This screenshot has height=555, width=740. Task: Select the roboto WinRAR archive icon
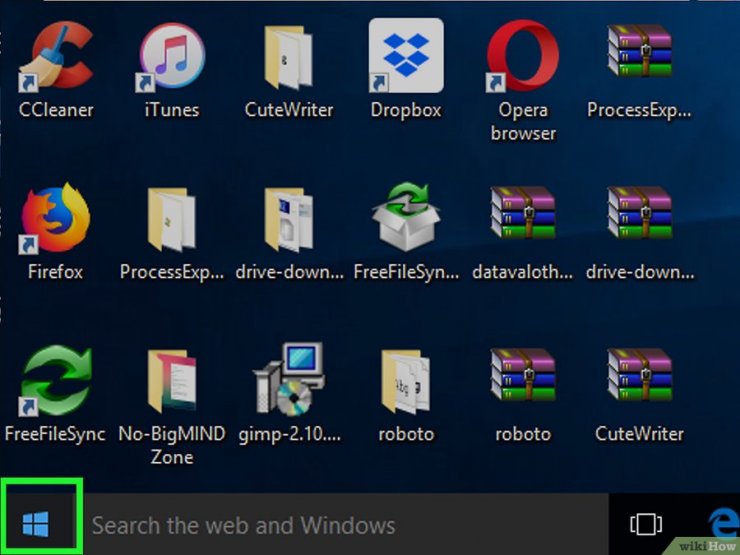point(522,375)
